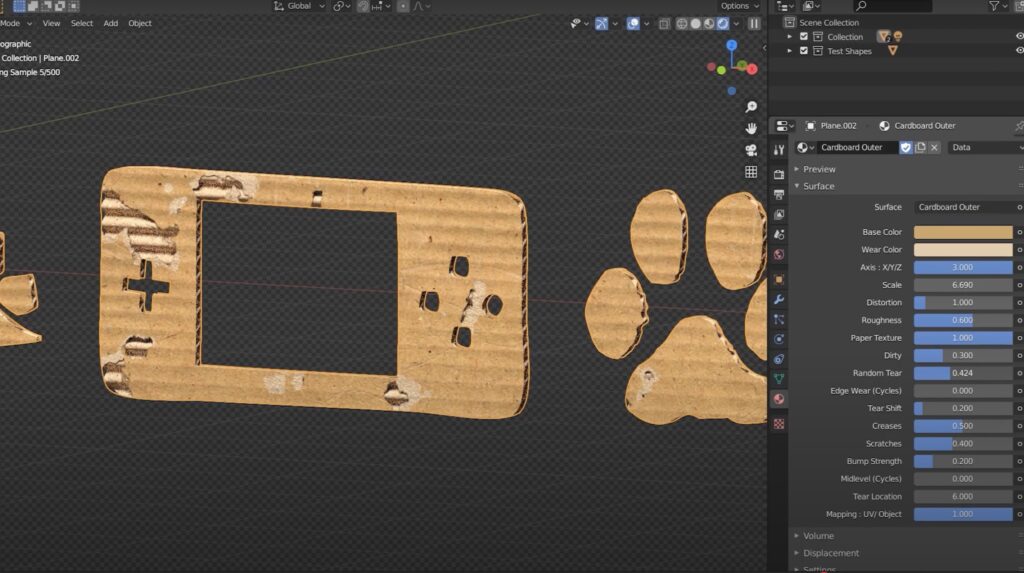Open the Scene properties tab
The width and height of the screenshot is (1024, 573).
(778, 234)
